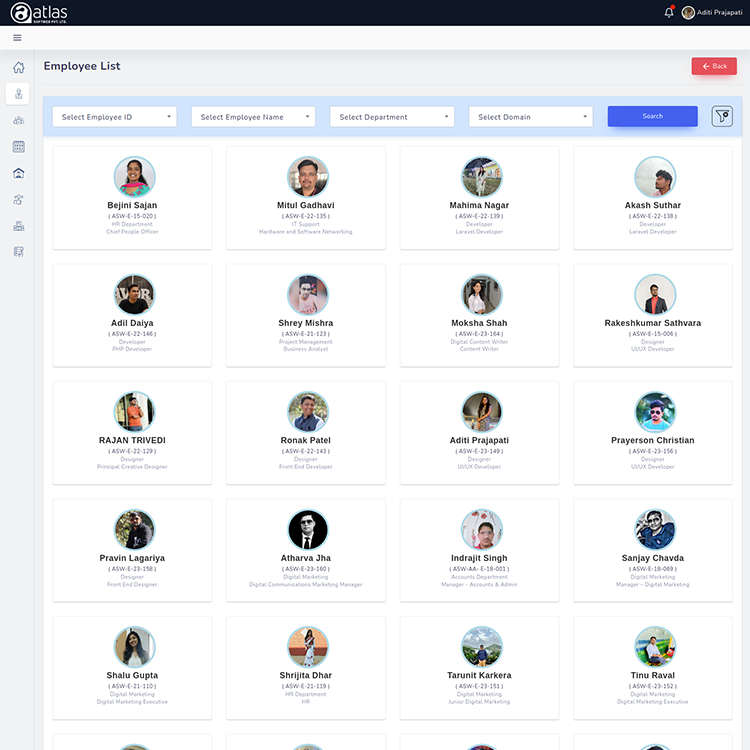Select Atharva Jha's employee card

(x=307, y=550)
